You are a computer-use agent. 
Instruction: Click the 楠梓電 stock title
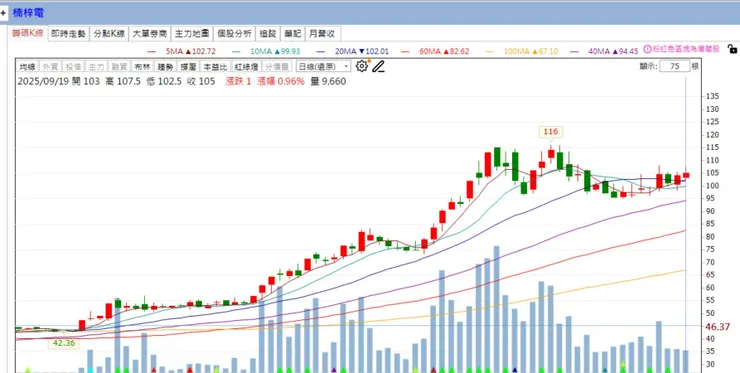coord(28,13)
